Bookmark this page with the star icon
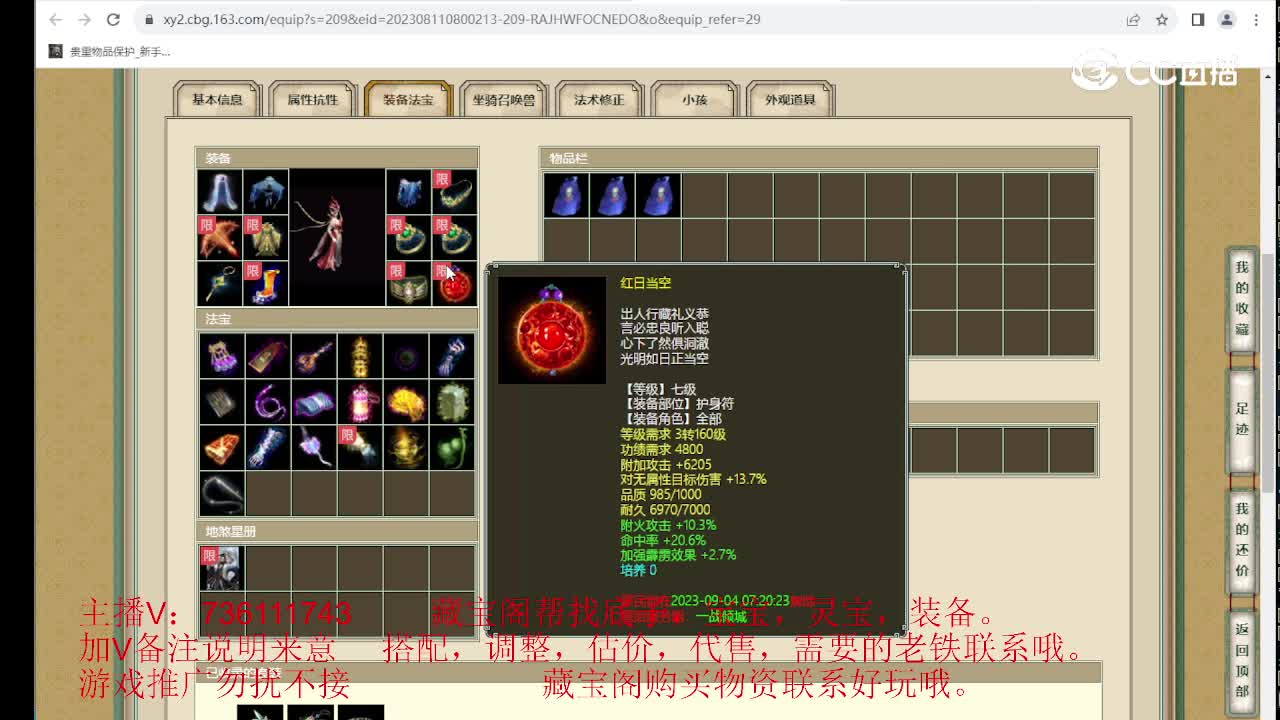Viewport: 1280px width, 720px height. coord(1162,19)
